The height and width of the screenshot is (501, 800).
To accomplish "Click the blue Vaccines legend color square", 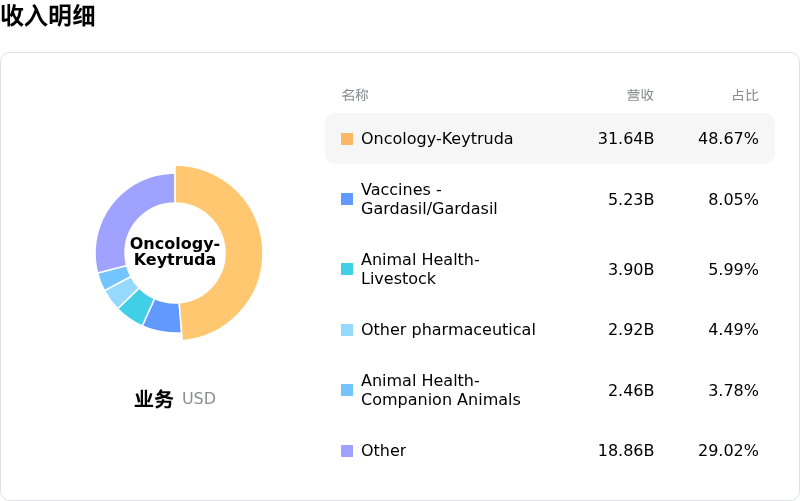I will click(x=347, y=199).
